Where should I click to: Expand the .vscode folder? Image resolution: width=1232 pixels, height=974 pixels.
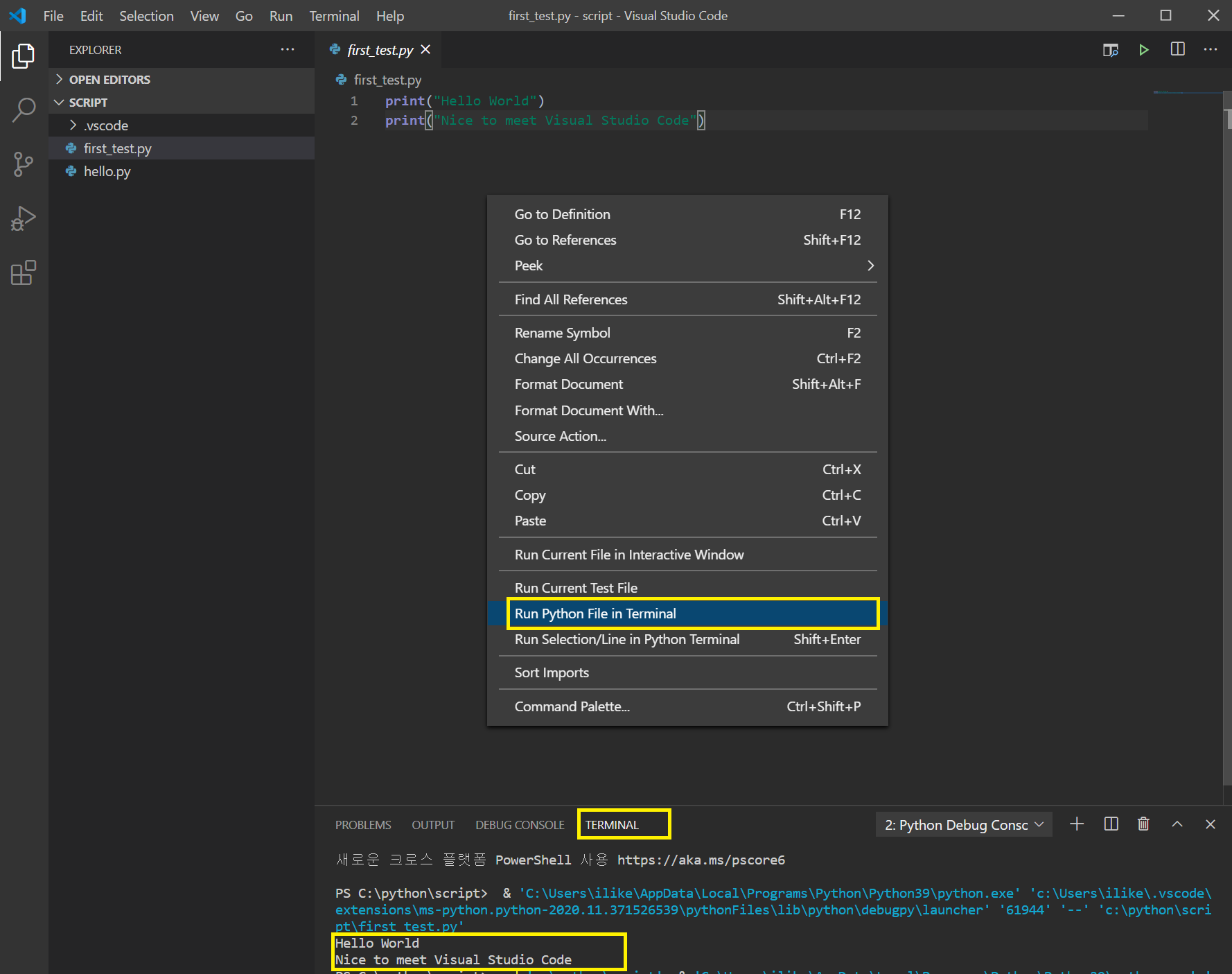coord(105,125)
